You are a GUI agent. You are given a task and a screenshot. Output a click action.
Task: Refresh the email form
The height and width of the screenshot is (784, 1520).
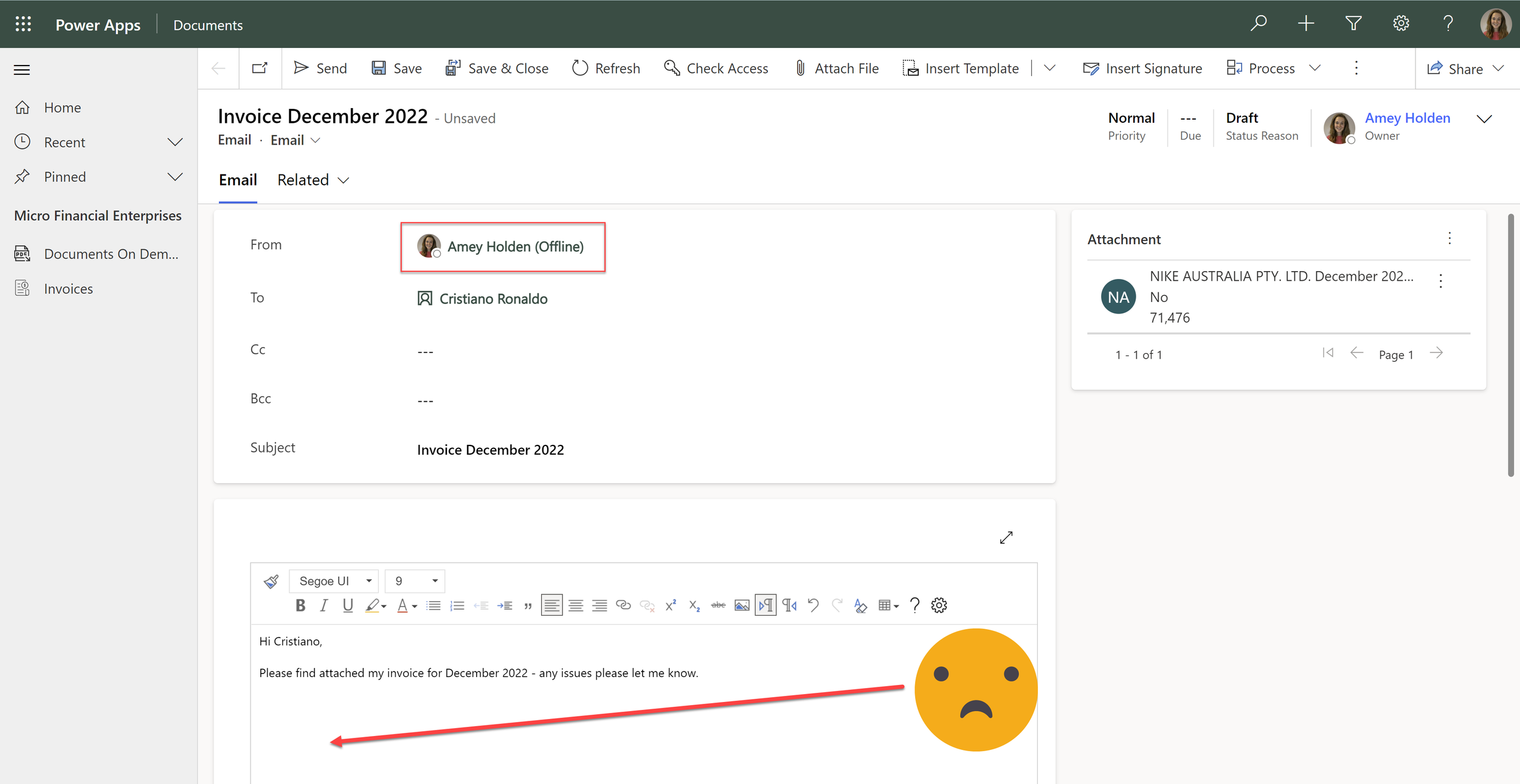pos(606,68)
